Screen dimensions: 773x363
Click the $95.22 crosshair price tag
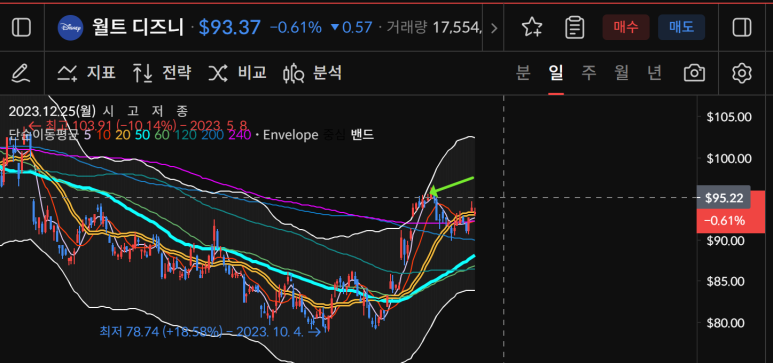point(724,198)
